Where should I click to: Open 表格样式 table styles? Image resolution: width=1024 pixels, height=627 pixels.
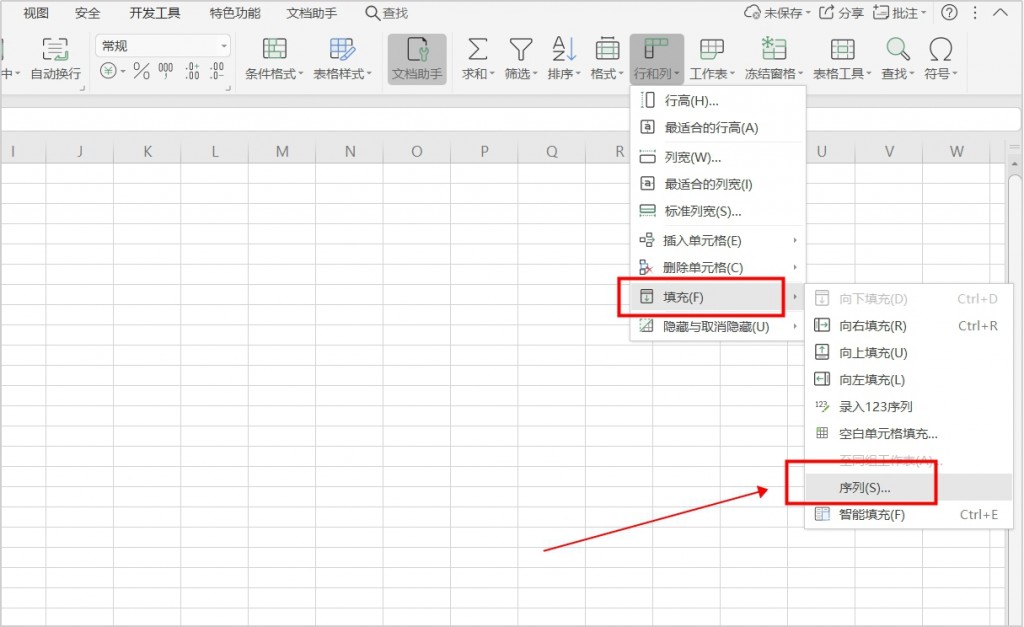click(342, 59)
